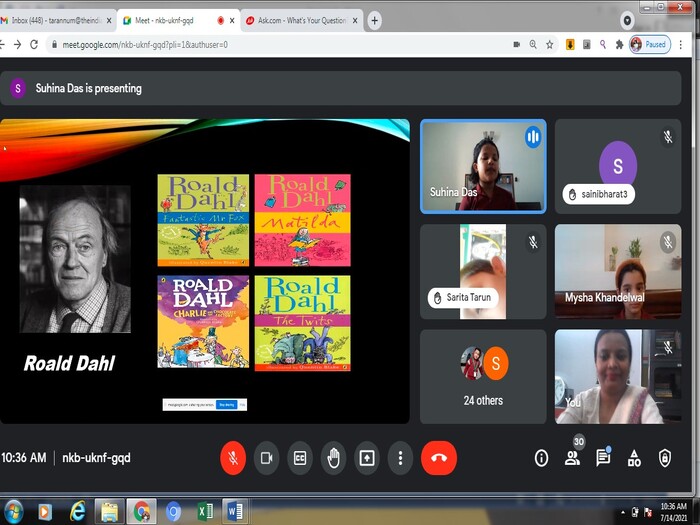Click the Roald Dahl portrait on slide
Image resolution: width=700 pixels, height=525 pixels.
[x=75, y=259]
